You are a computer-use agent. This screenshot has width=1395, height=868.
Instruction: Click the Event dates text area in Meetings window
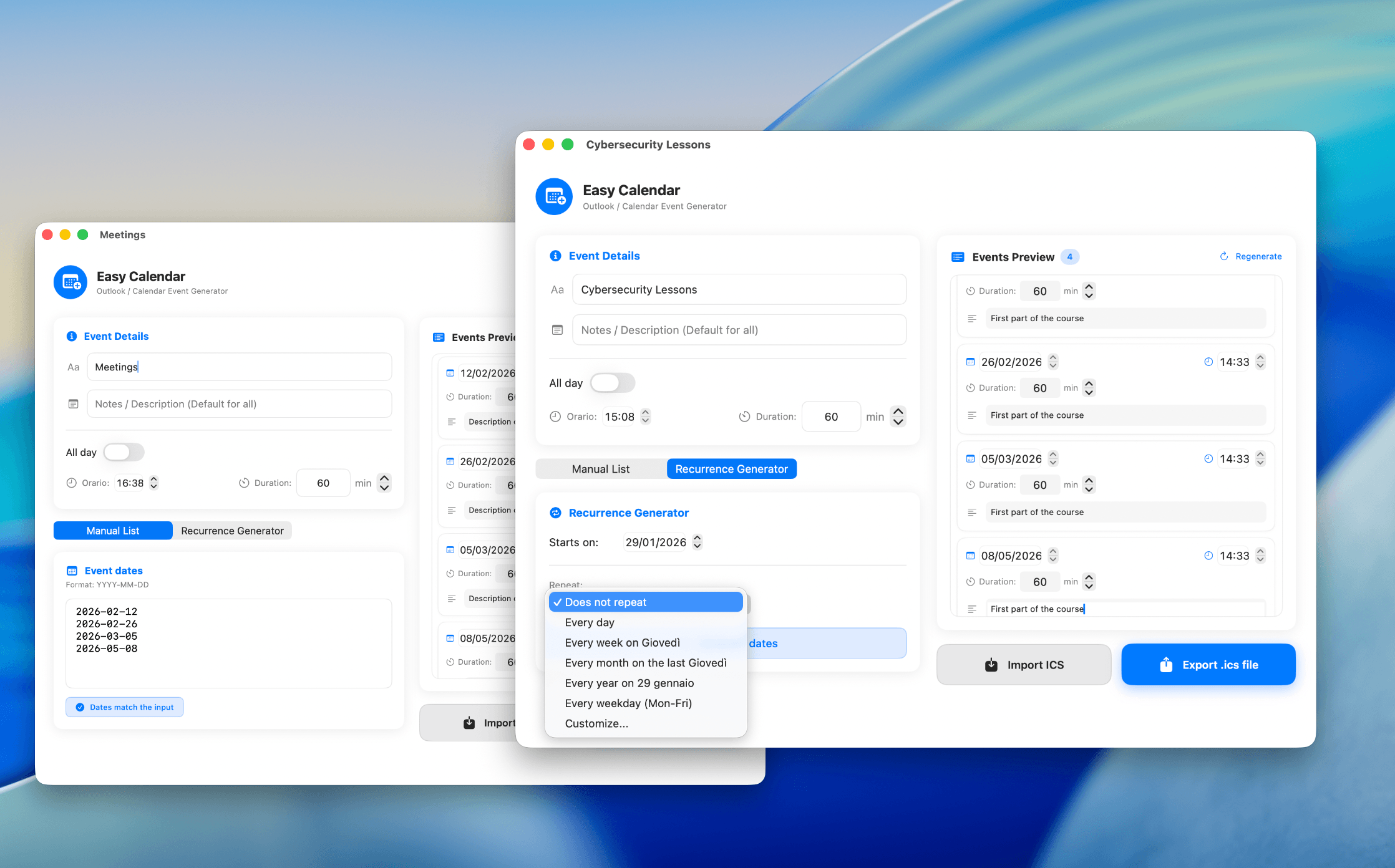(x=229, y=644)
